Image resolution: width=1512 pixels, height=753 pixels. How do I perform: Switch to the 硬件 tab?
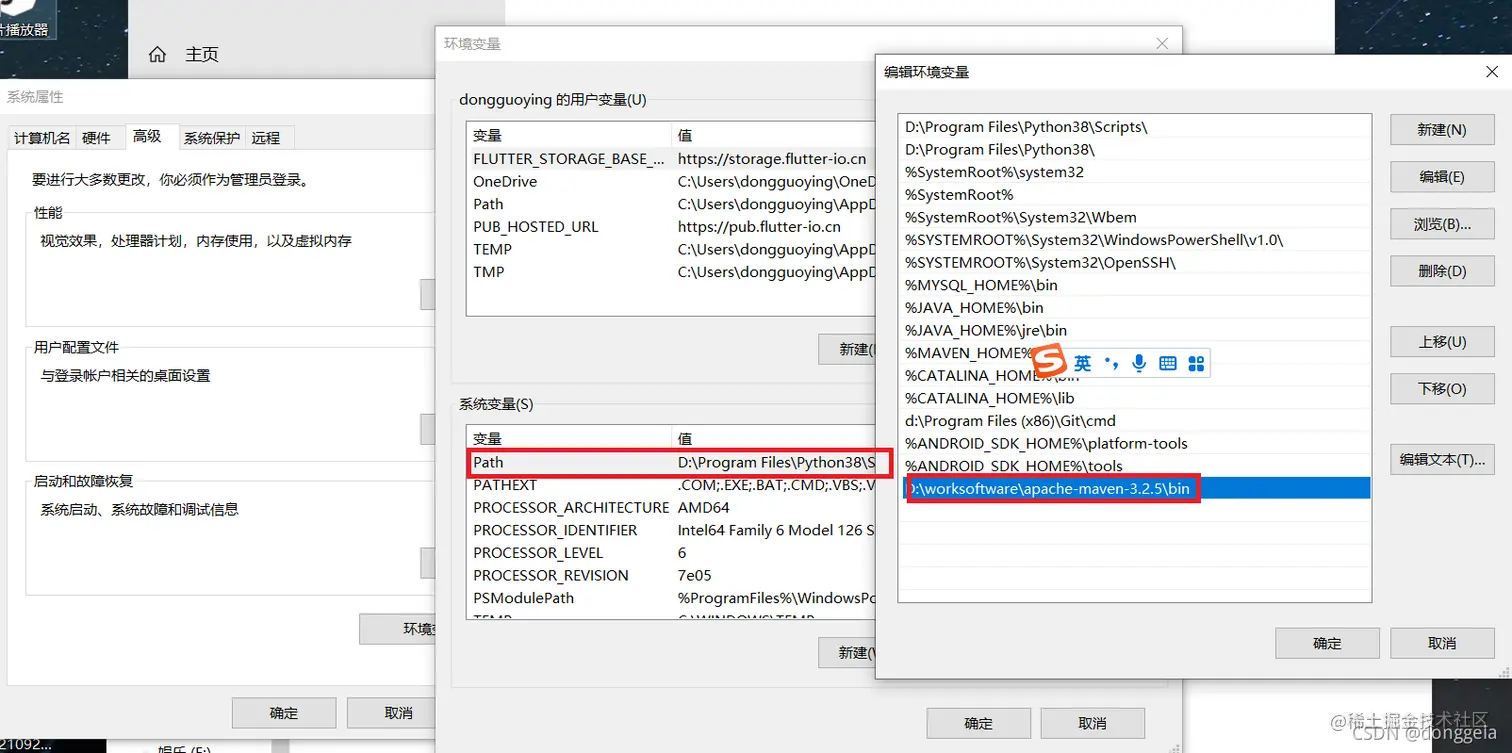96,138
